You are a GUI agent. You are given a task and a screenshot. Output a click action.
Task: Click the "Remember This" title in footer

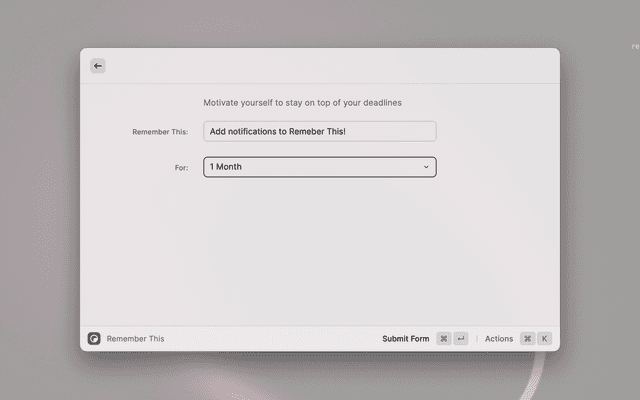(136, 339)
